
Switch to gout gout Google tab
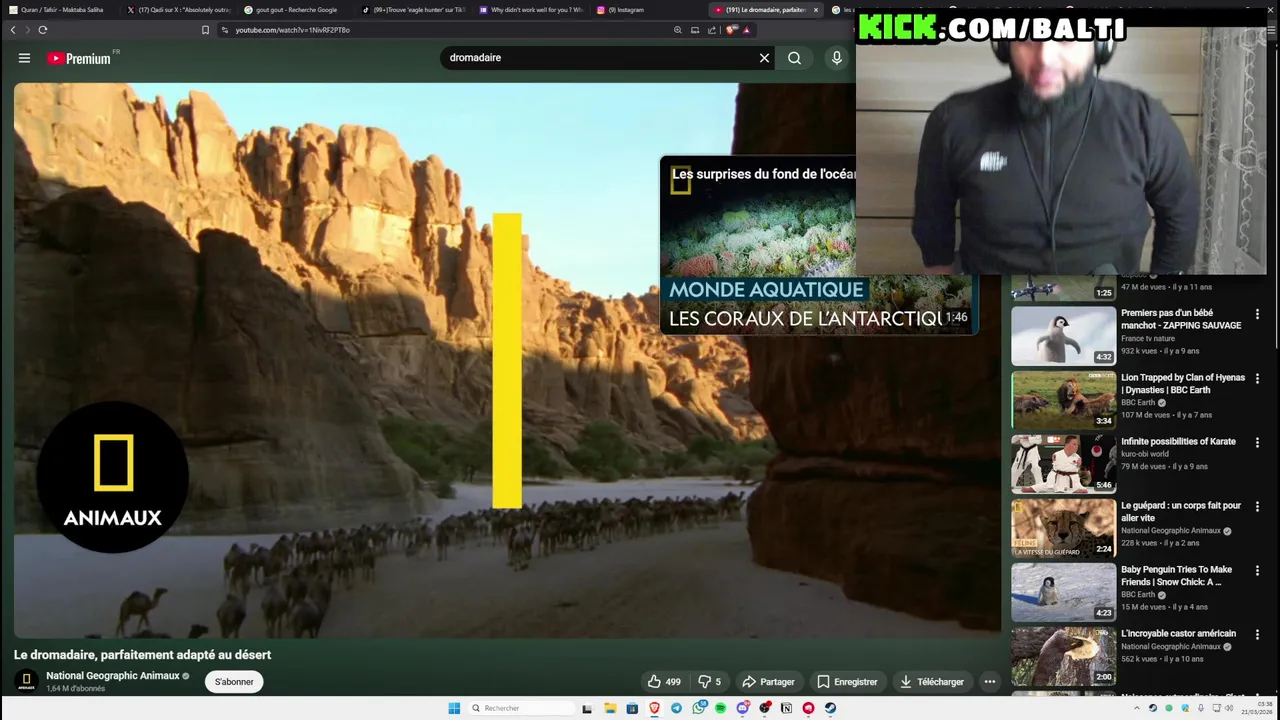point(295,10)
